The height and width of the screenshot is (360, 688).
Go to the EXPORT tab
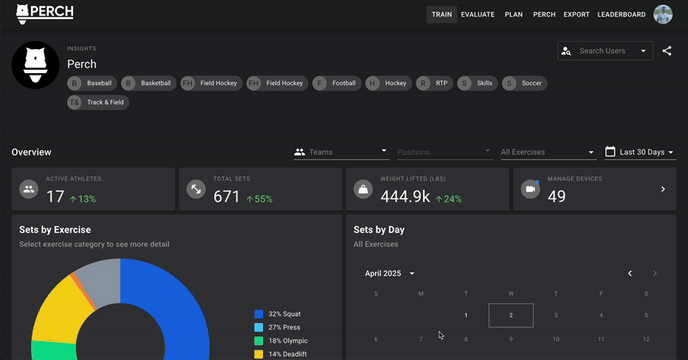coord(576,14)
